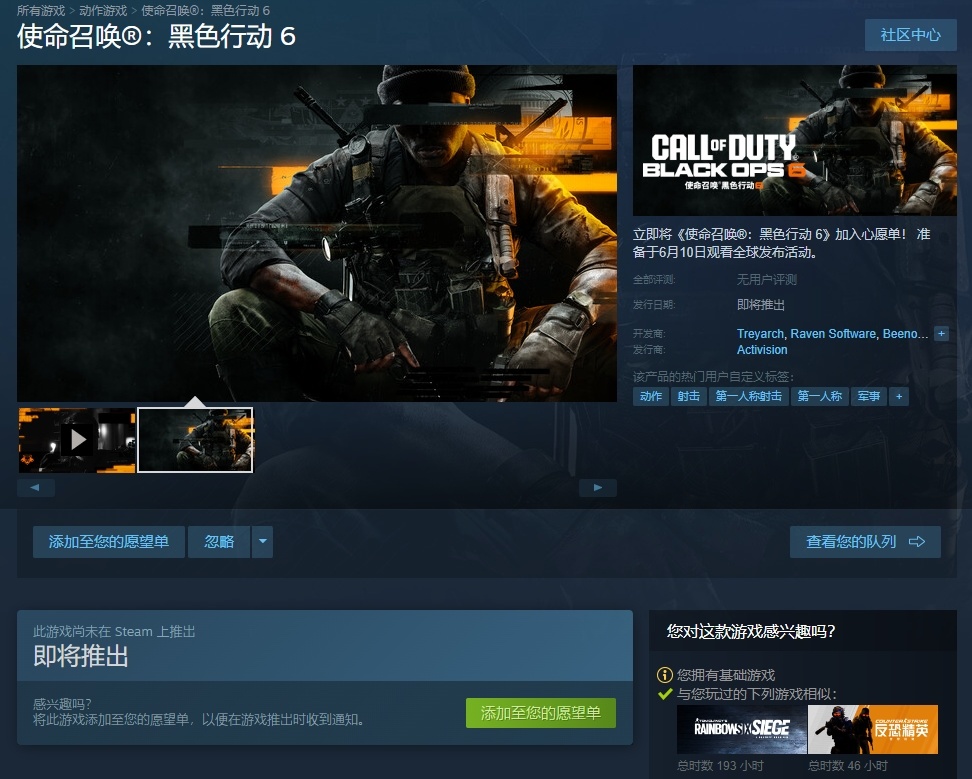Select the 第一人称射击 tag

pos(748,397)
